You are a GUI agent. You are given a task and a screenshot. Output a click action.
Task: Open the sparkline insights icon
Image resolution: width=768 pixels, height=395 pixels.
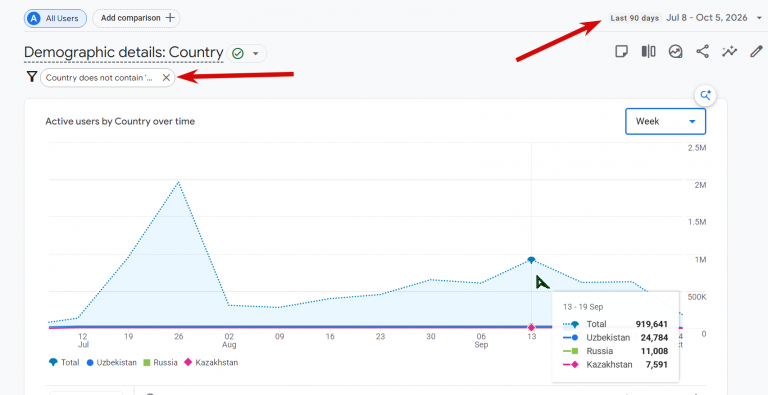(729, 51)
